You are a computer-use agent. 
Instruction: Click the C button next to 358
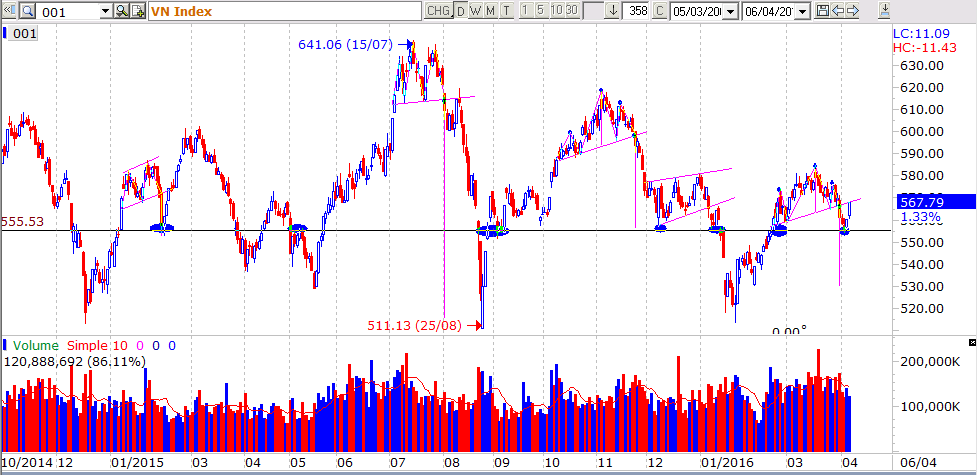coord(659,11)
